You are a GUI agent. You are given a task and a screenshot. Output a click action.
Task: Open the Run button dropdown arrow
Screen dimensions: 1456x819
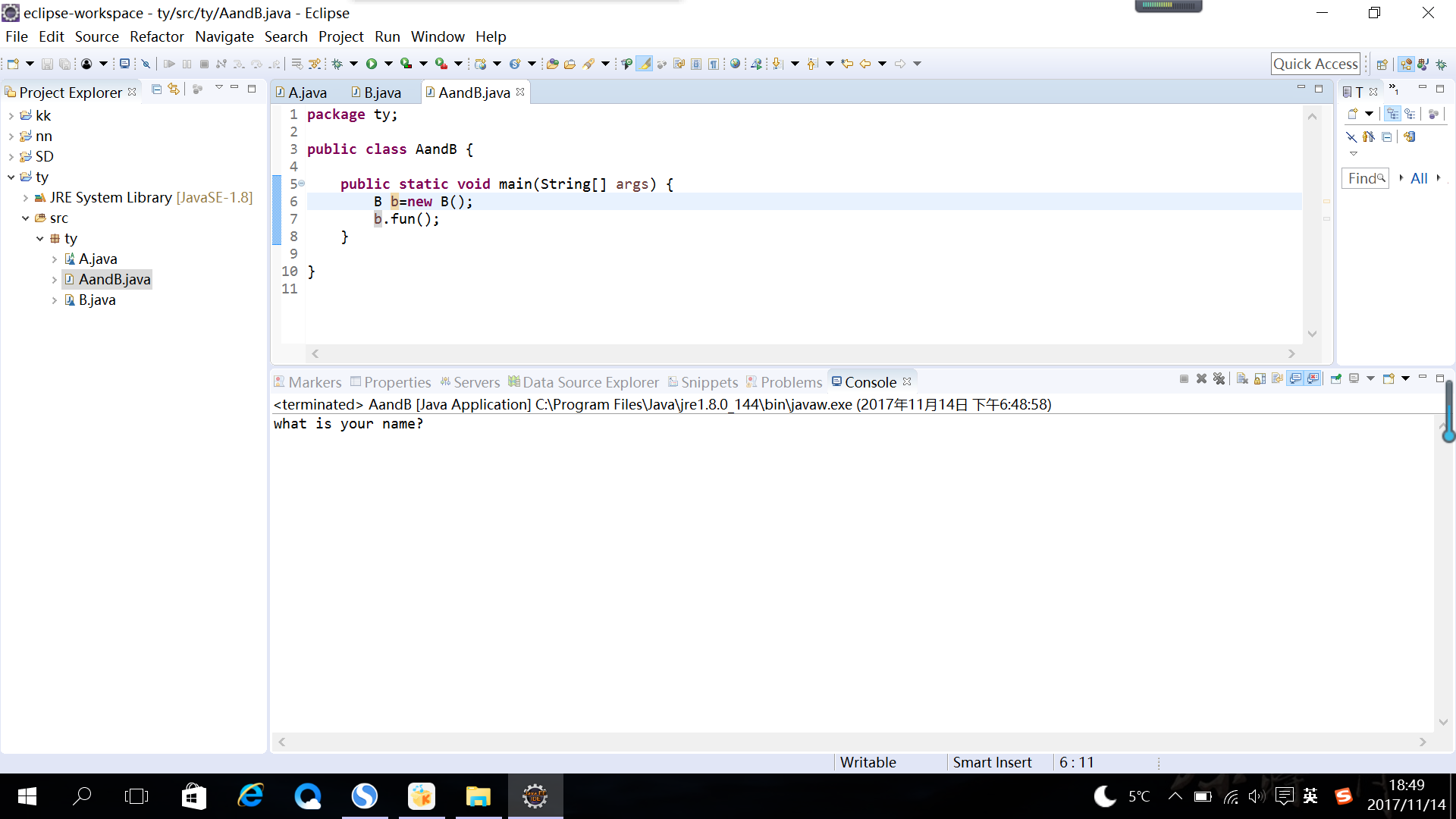(388, 64)
